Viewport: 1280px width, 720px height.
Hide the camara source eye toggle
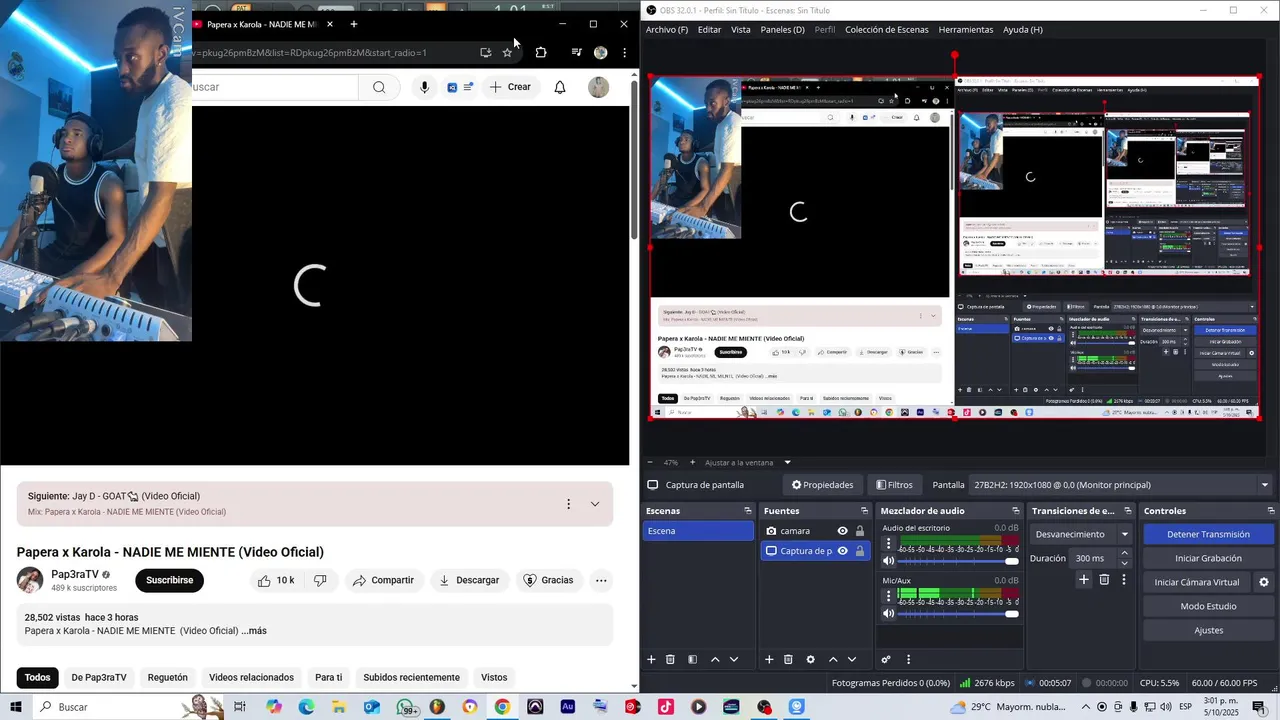pyautogui.click(x=842, y=531)
